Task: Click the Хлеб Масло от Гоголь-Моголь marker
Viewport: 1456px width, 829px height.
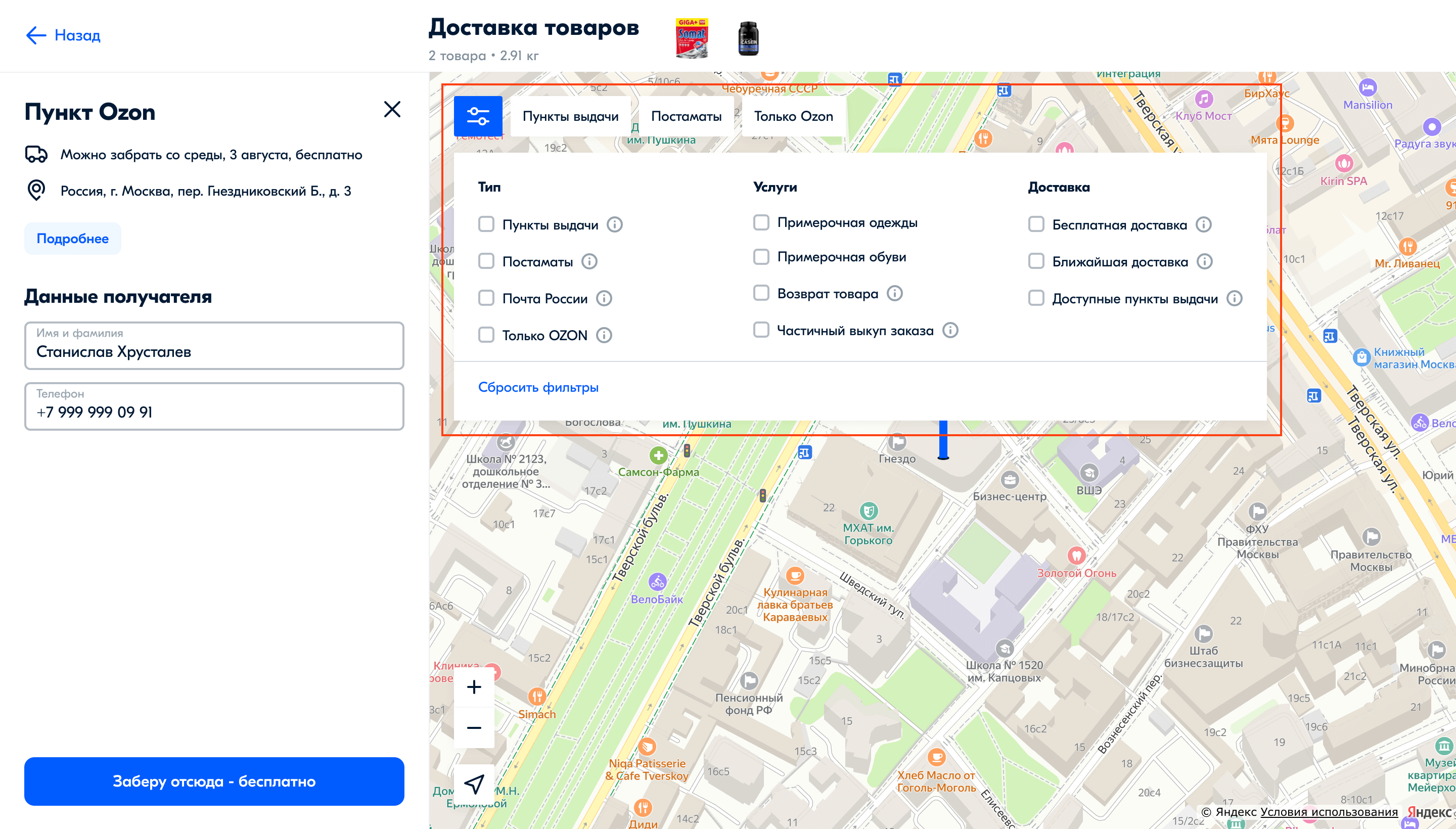Action: (937, 757)
